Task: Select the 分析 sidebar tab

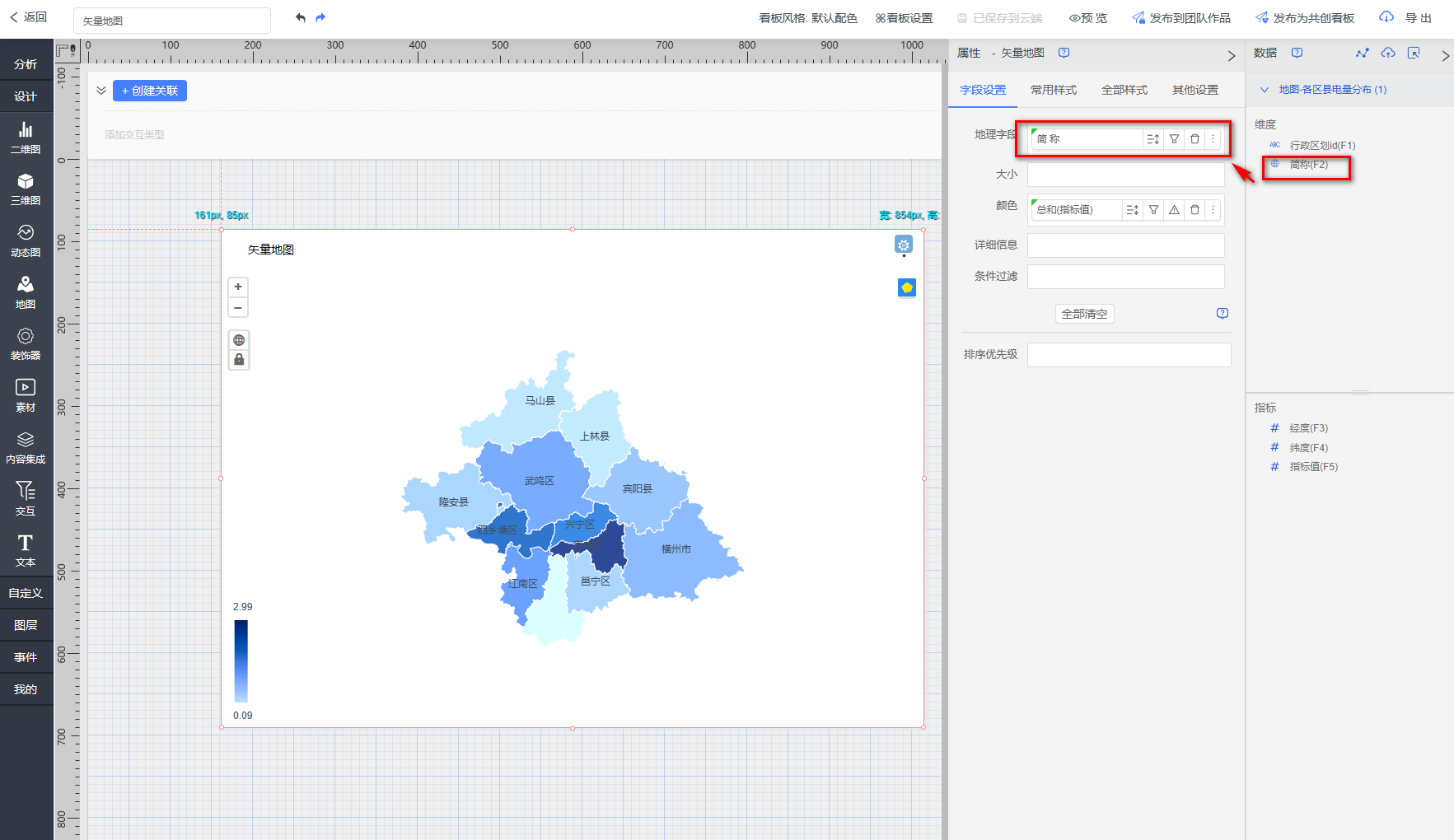Action: tap(26, 64)
